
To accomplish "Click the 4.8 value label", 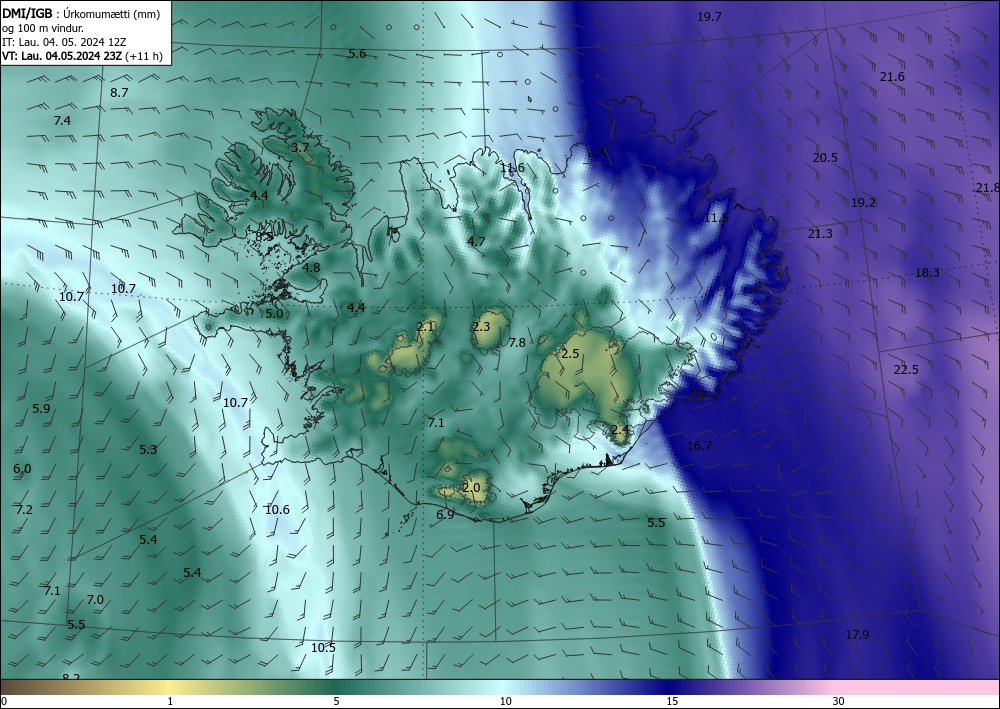I will point(311,268).
